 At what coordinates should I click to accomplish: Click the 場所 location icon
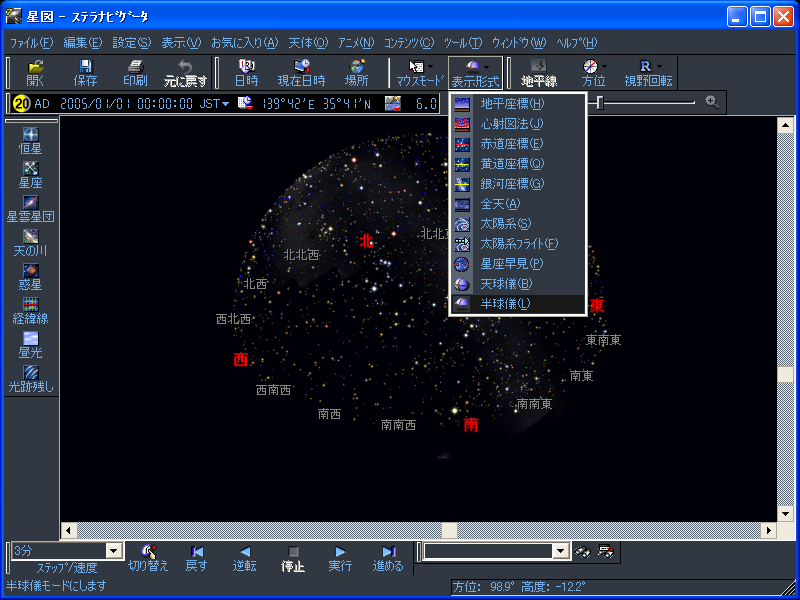point(356,72)
